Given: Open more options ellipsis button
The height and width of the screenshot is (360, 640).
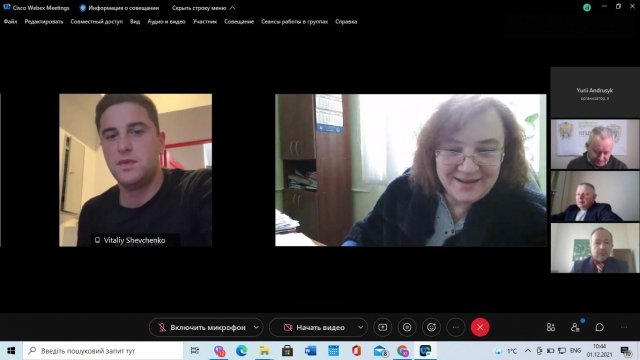Looking at the screenshot, I should pos(456,327).
